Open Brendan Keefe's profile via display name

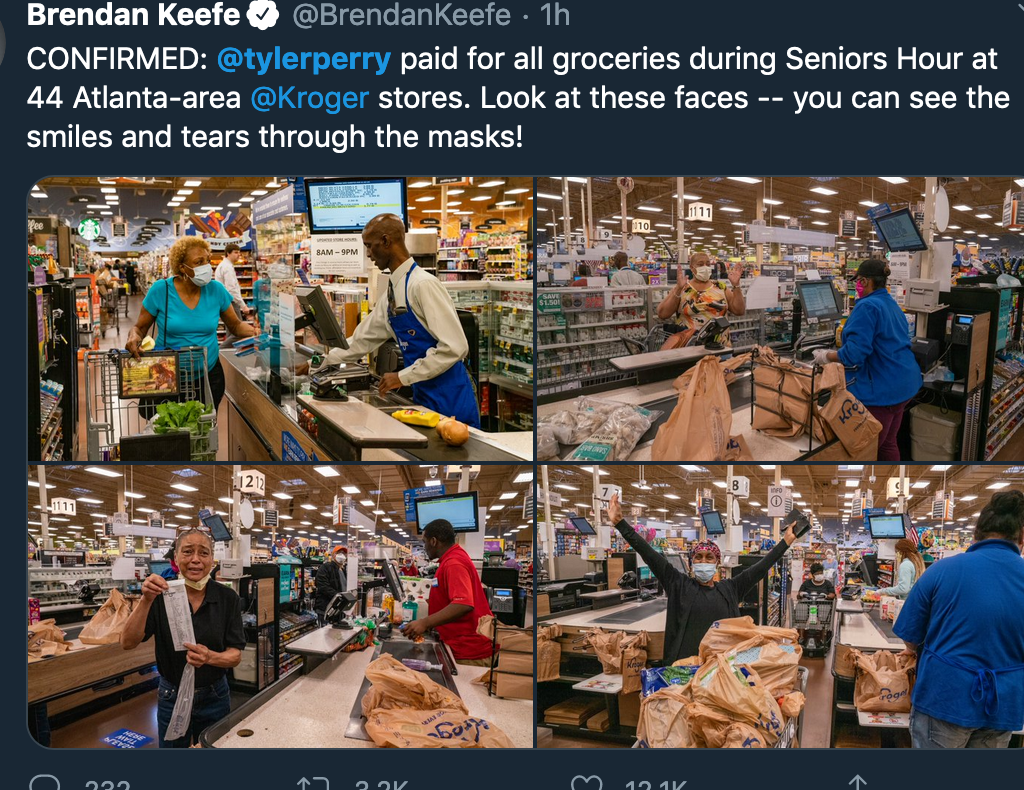(x=133, y=14)
